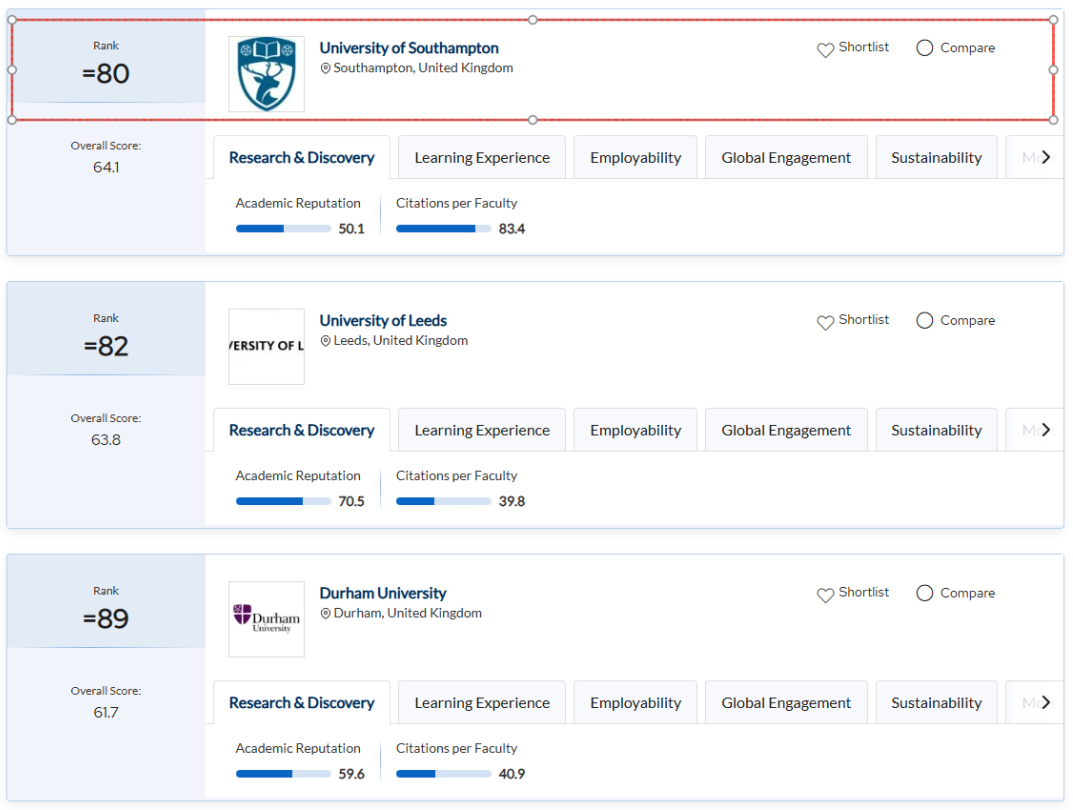The width and height of the screenshot is (1073, 810).
Task: Click Southampton's Academic Reputation value 50.1
Action: click(352, 228)
